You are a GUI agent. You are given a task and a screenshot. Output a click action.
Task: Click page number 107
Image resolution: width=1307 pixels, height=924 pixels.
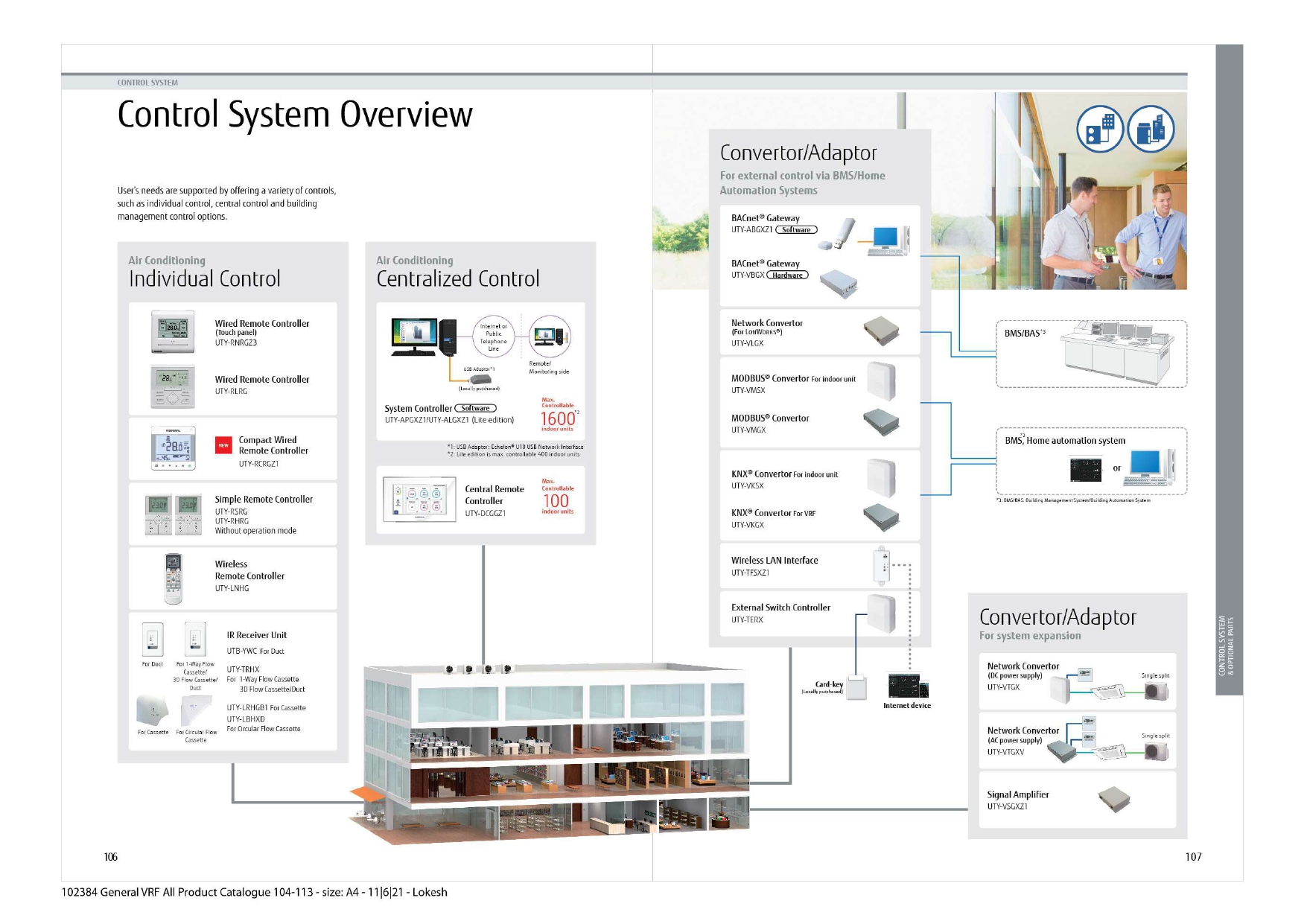(x=1193, y=857)
